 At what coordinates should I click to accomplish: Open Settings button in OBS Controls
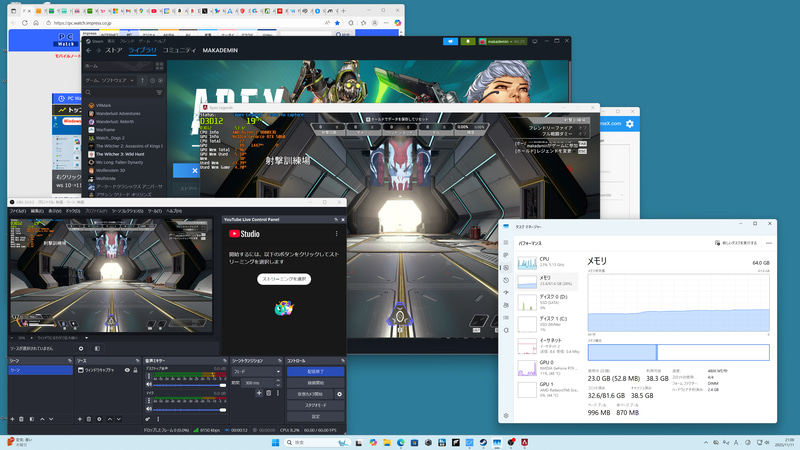(315, 416)
